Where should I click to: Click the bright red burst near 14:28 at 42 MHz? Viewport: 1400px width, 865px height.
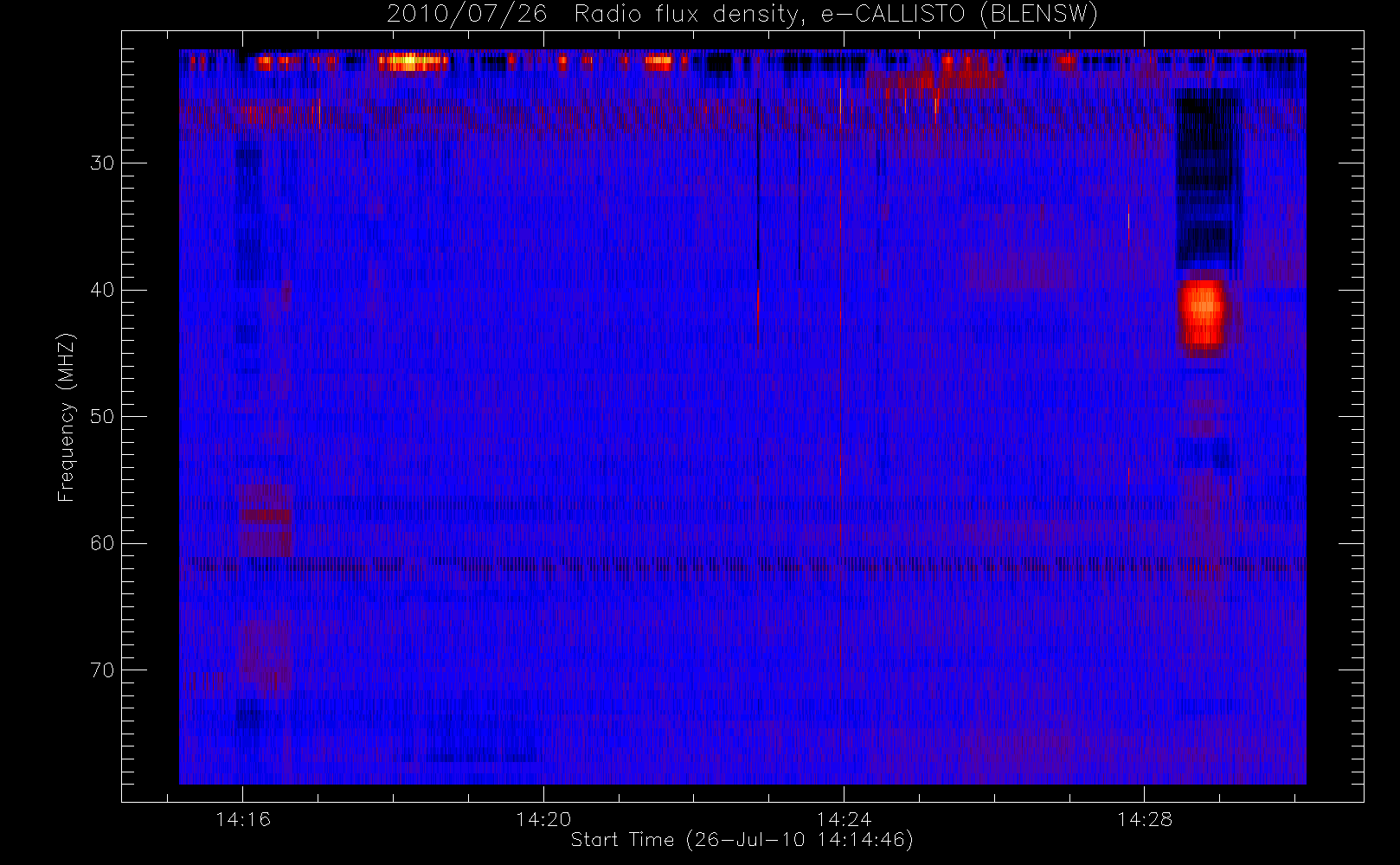(1203, 315)
